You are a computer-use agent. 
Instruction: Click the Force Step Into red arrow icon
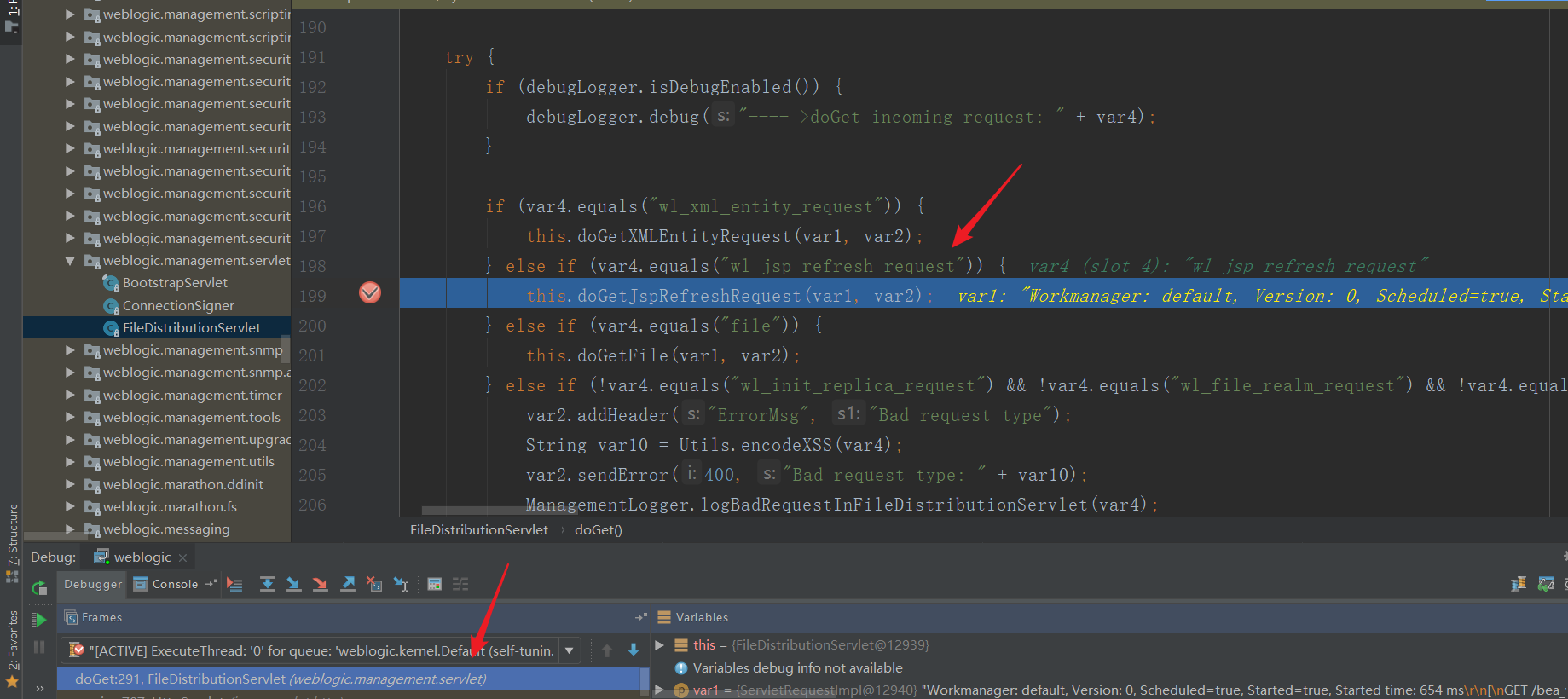point(320,584)
